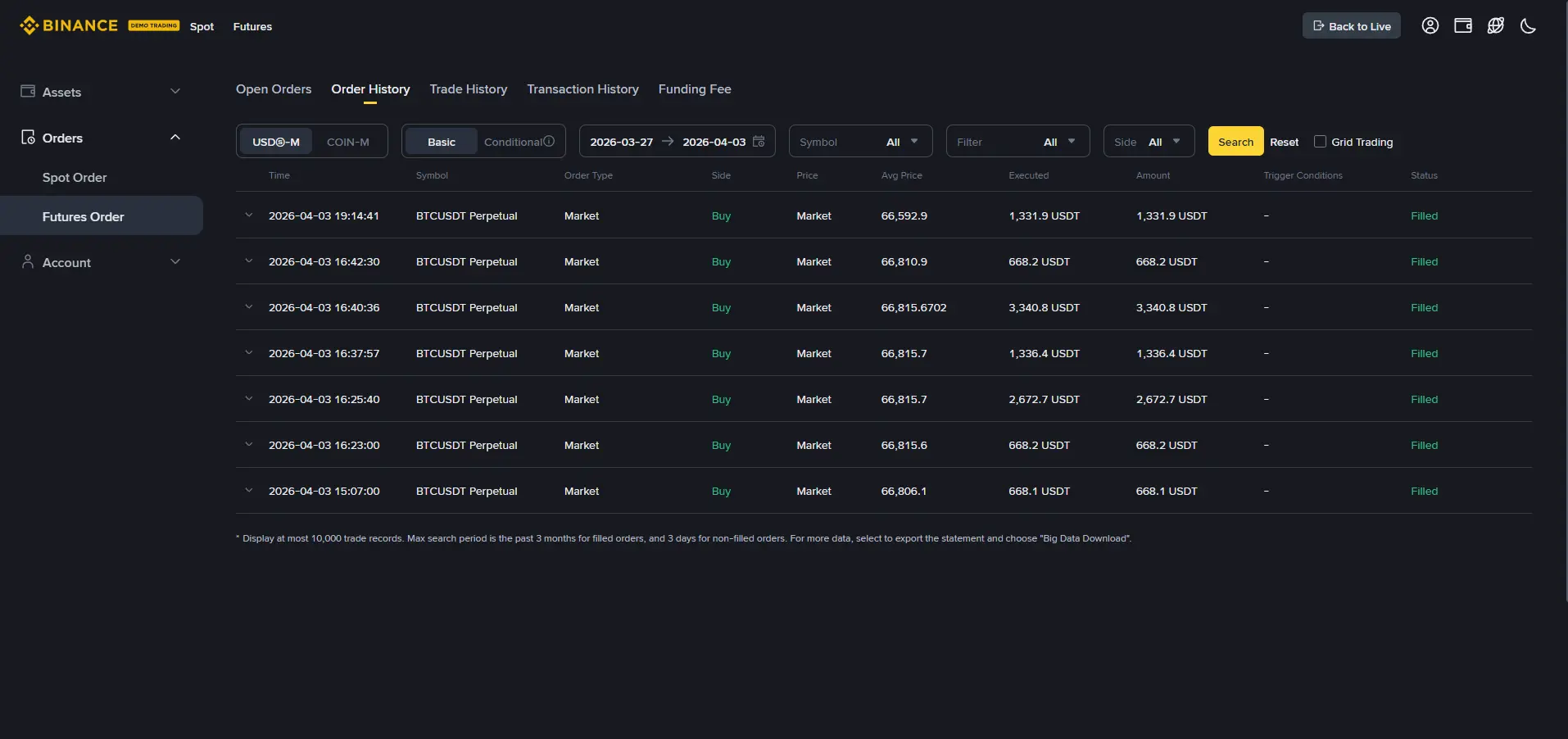Click the Time column header
The height and width of the screenshot is (739, 1568).
(x=279, y=175)
